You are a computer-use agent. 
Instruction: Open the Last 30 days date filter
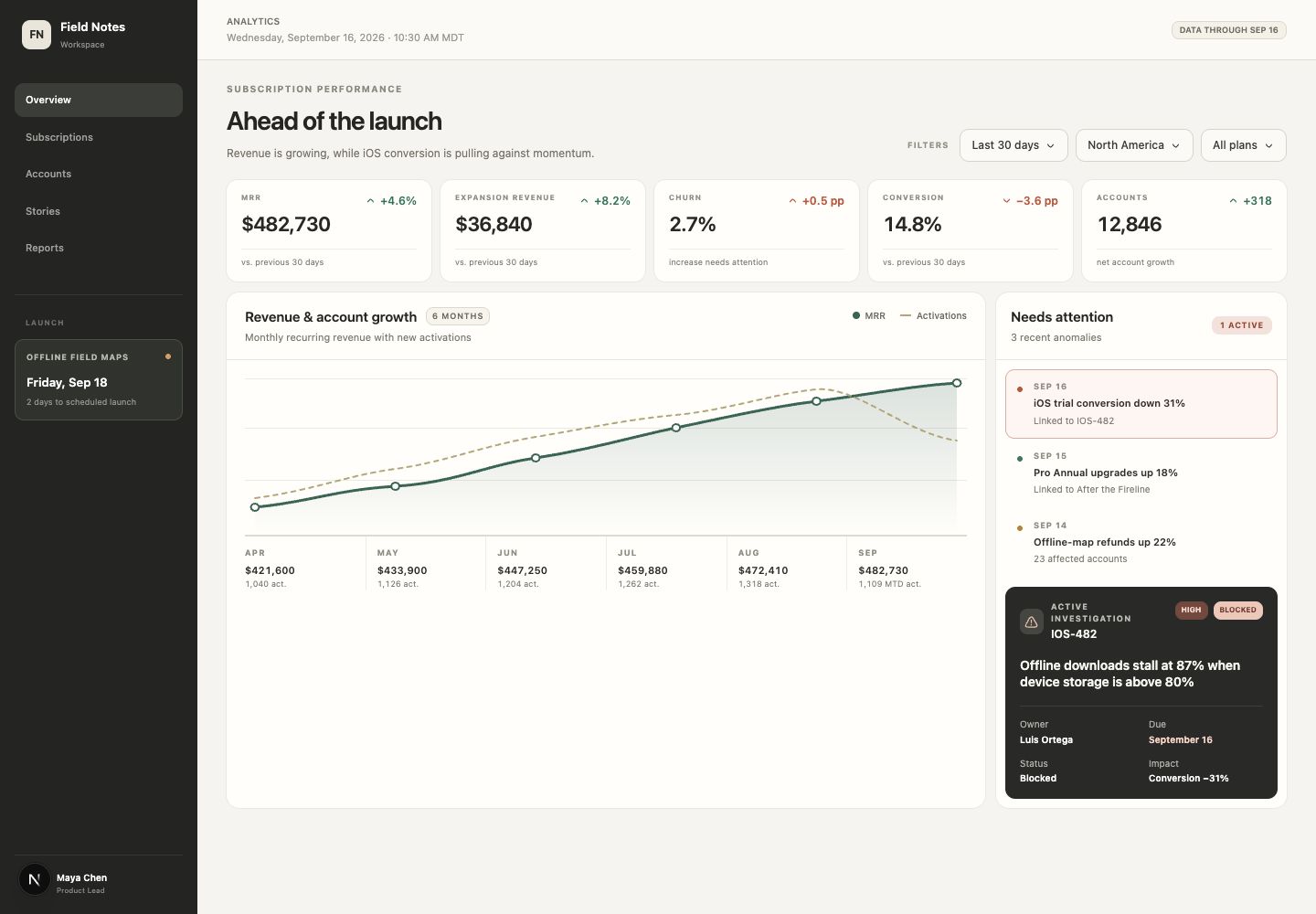click(1014, 145)
